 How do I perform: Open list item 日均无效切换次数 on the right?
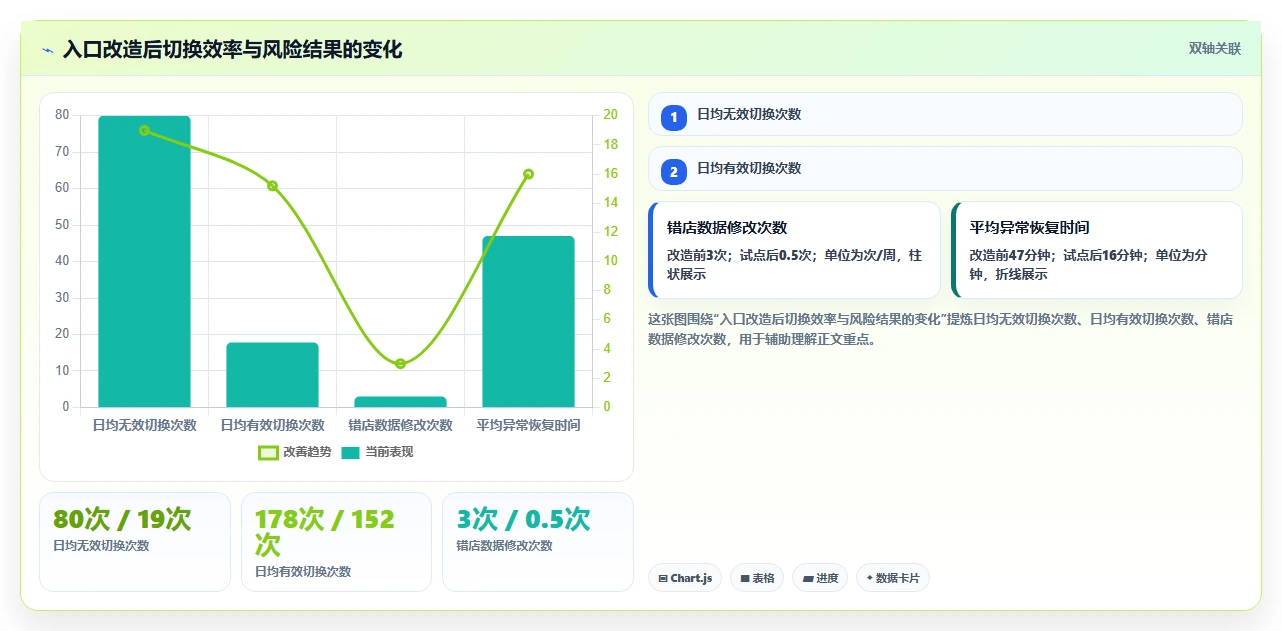945,114
